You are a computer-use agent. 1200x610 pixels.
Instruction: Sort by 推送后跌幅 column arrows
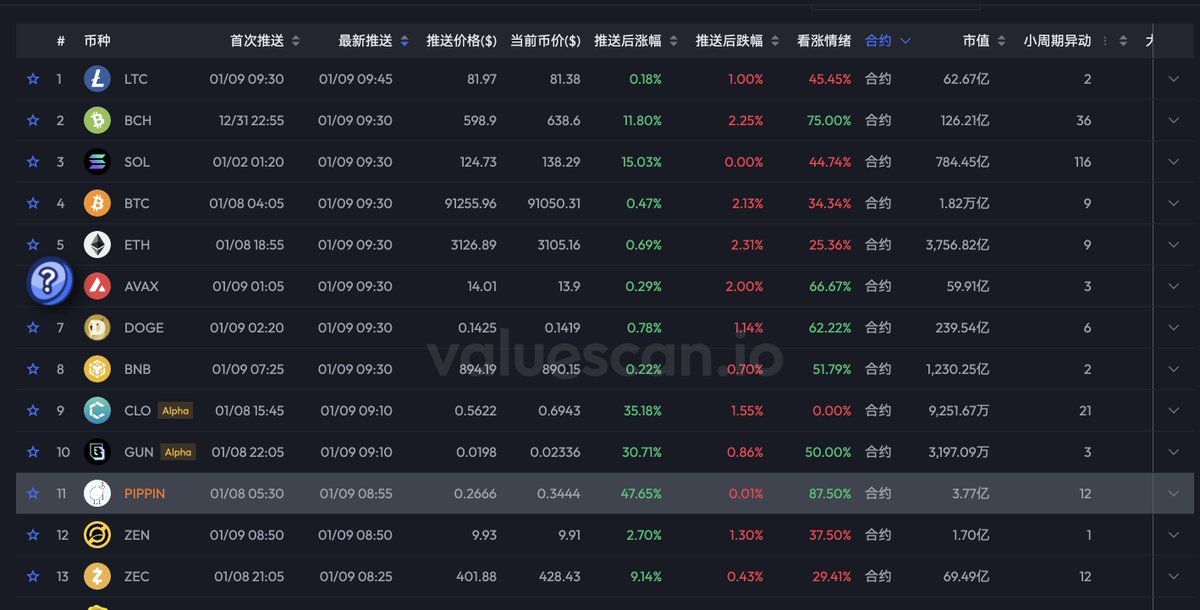[775, 41]
